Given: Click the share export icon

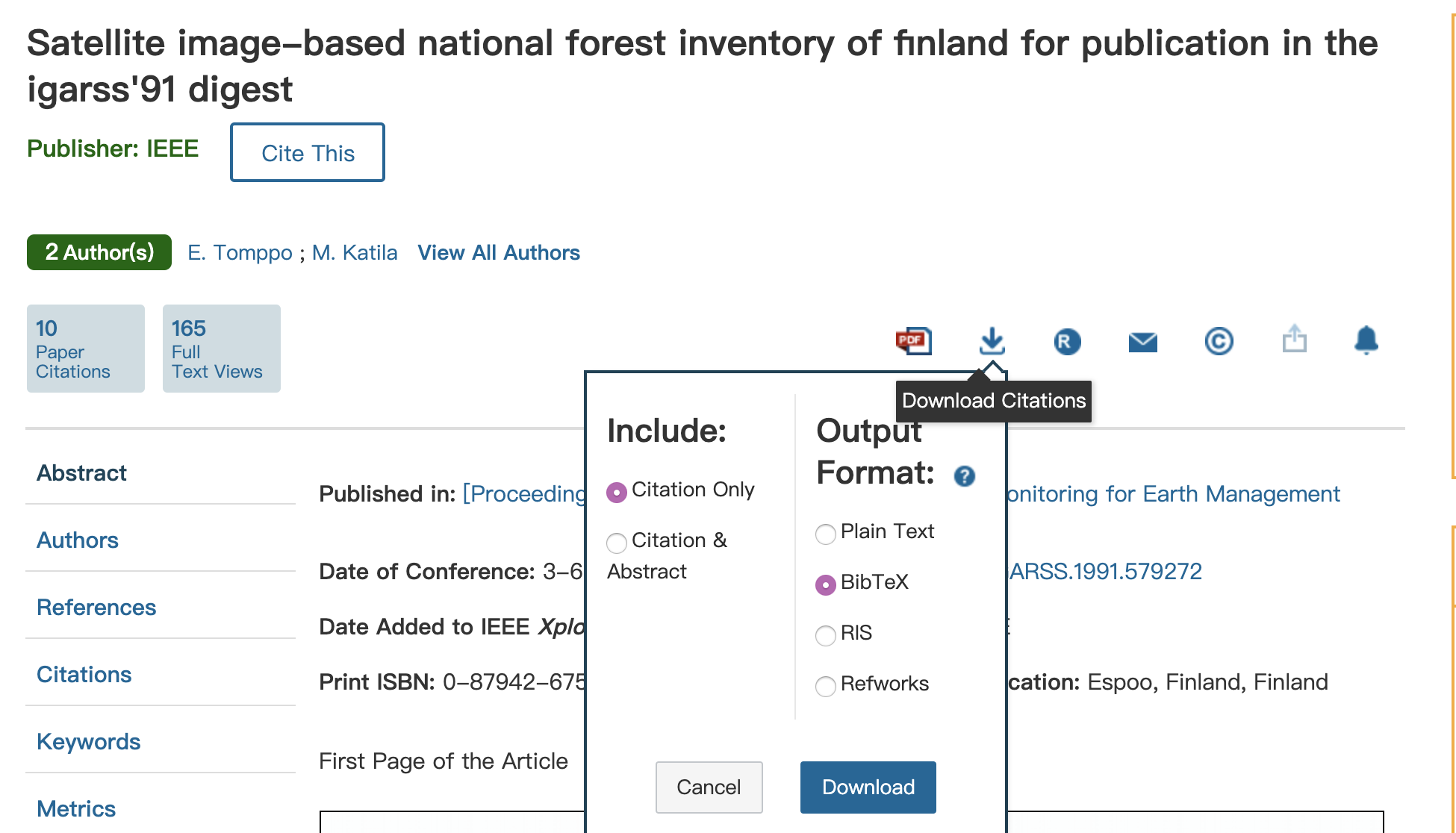Looking at the screenshot, I should (1294, 340).
